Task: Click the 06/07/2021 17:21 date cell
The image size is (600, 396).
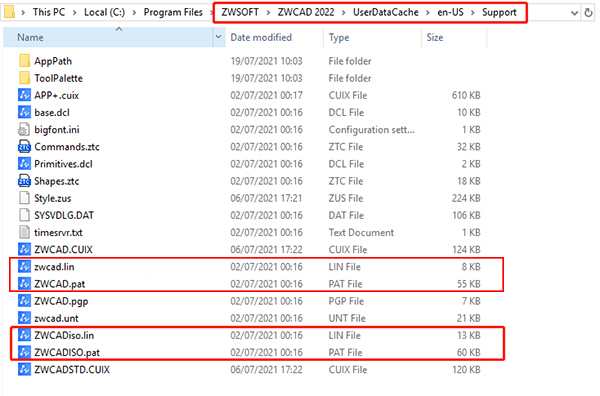Action: (x=266, y=198)
